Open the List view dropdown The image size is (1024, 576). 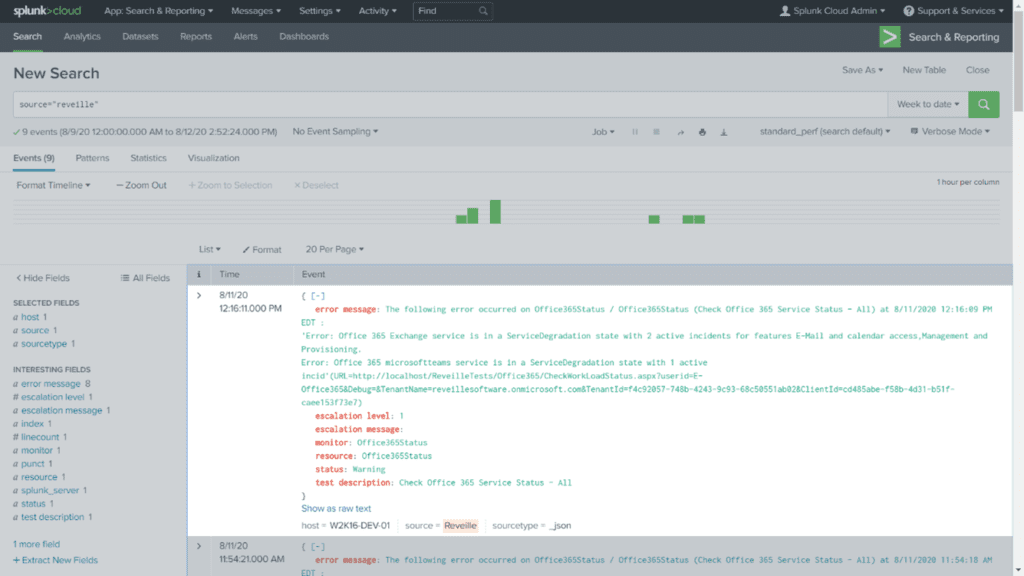pyautogui.click(x=210, y=249)
